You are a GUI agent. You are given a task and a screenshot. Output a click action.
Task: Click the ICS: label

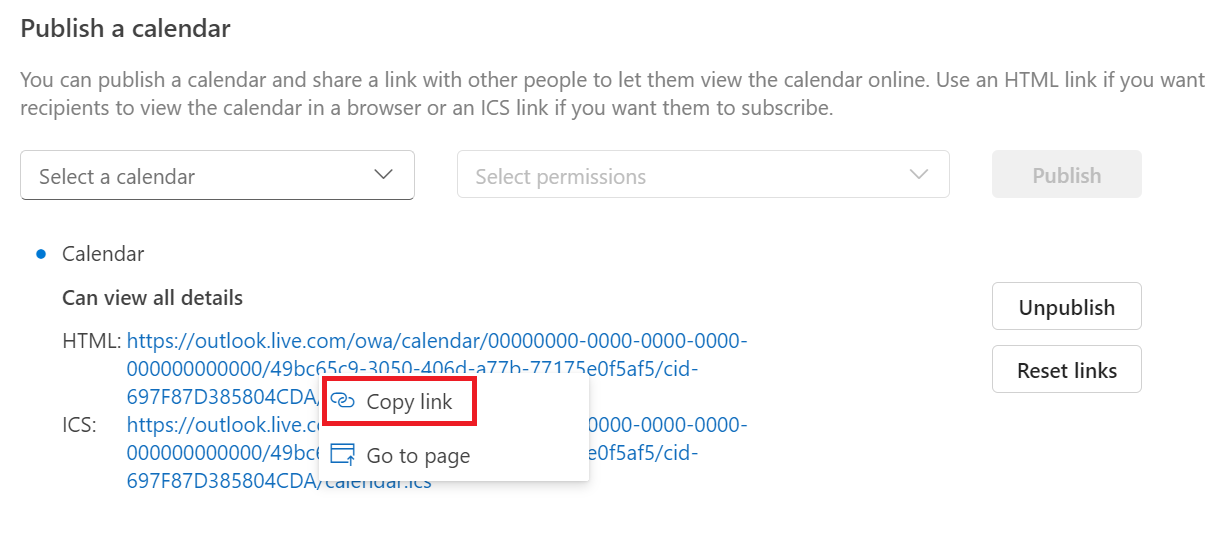pyautogui.click(x=79, y=425)
